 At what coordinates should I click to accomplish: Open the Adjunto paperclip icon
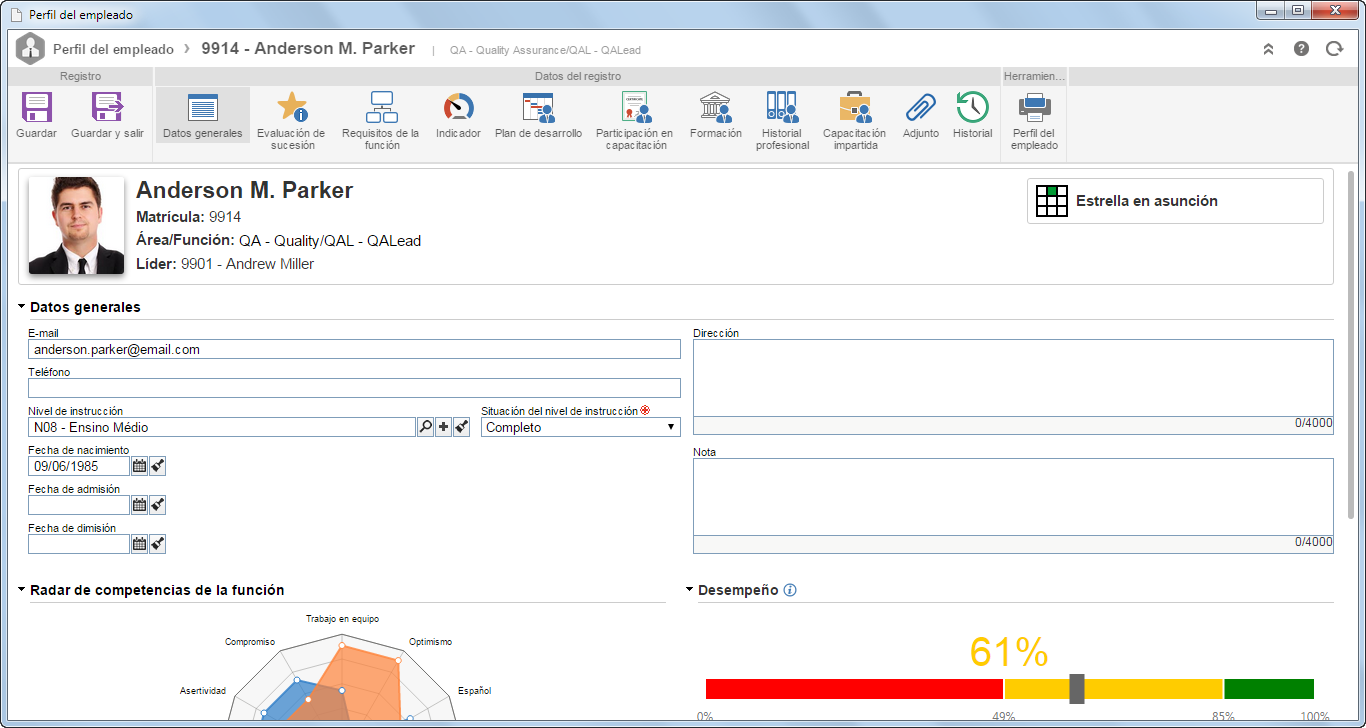920,107
